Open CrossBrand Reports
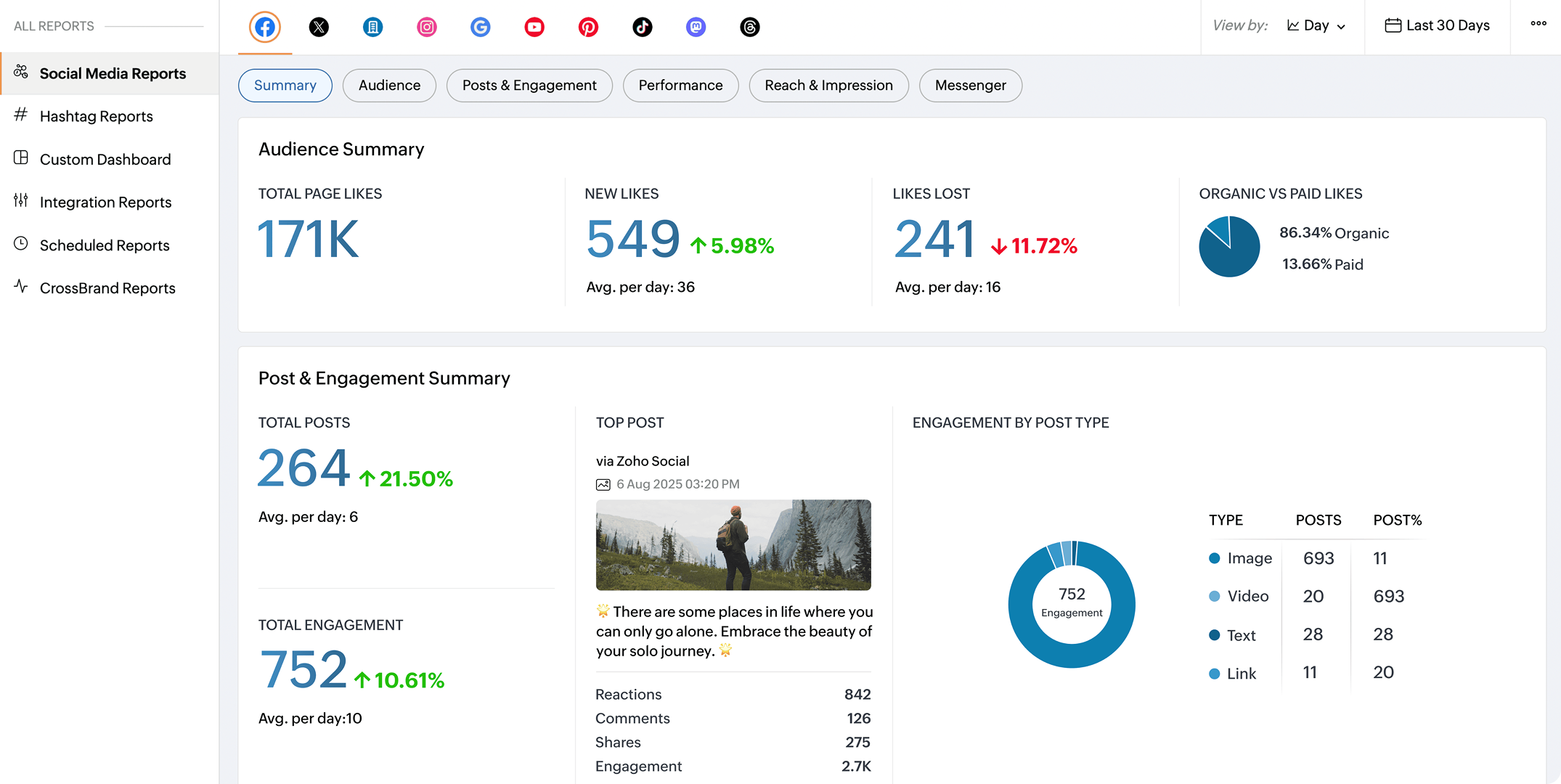 107,288
